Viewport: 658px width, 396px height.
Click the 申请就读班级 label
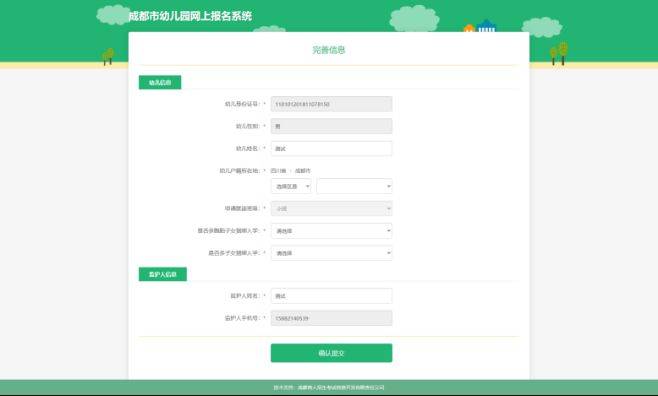pyautogui.click(x=242, y=208)
